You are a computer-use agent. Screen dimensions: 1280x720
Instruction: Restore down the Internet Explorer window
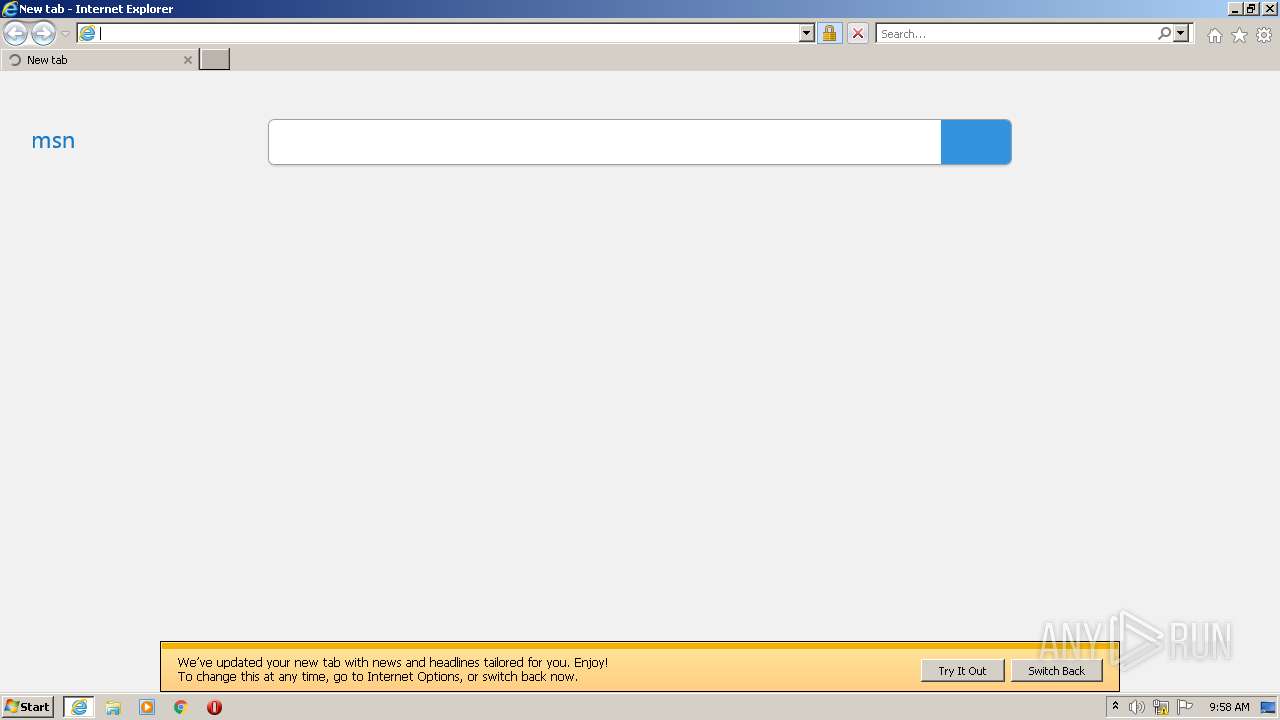coord(1250,9)
